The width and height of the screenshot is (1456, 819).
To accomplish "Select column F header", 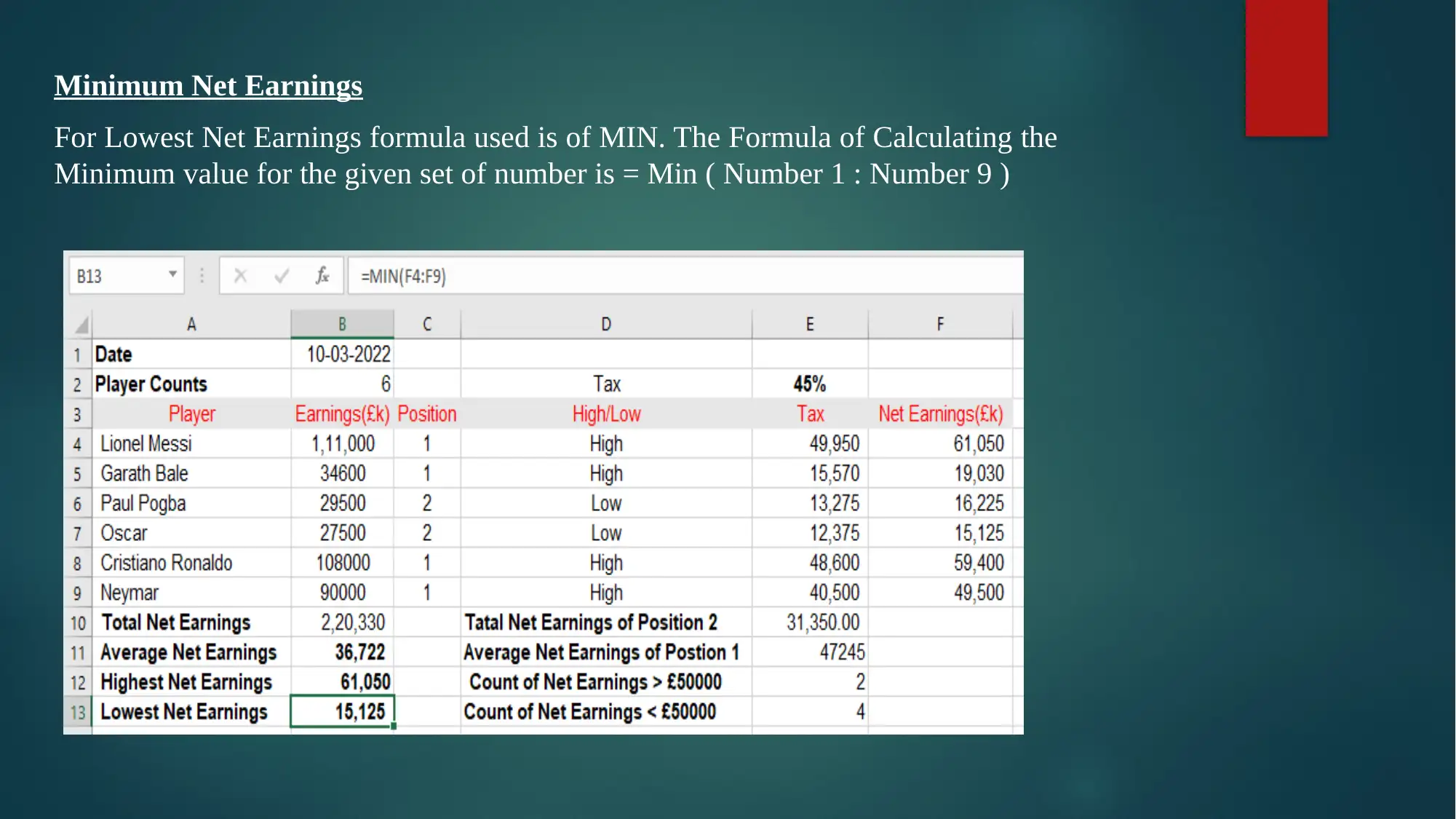I will pos(940,324).
